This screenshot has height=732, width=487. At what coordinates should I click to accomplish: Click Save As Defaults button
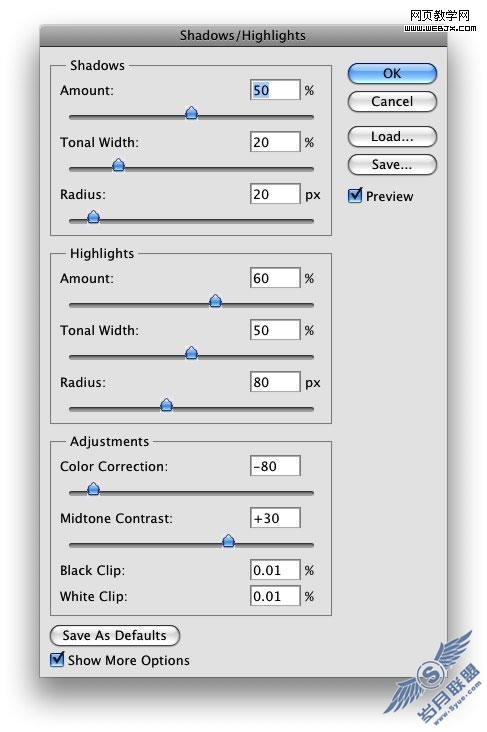[114, 635]
